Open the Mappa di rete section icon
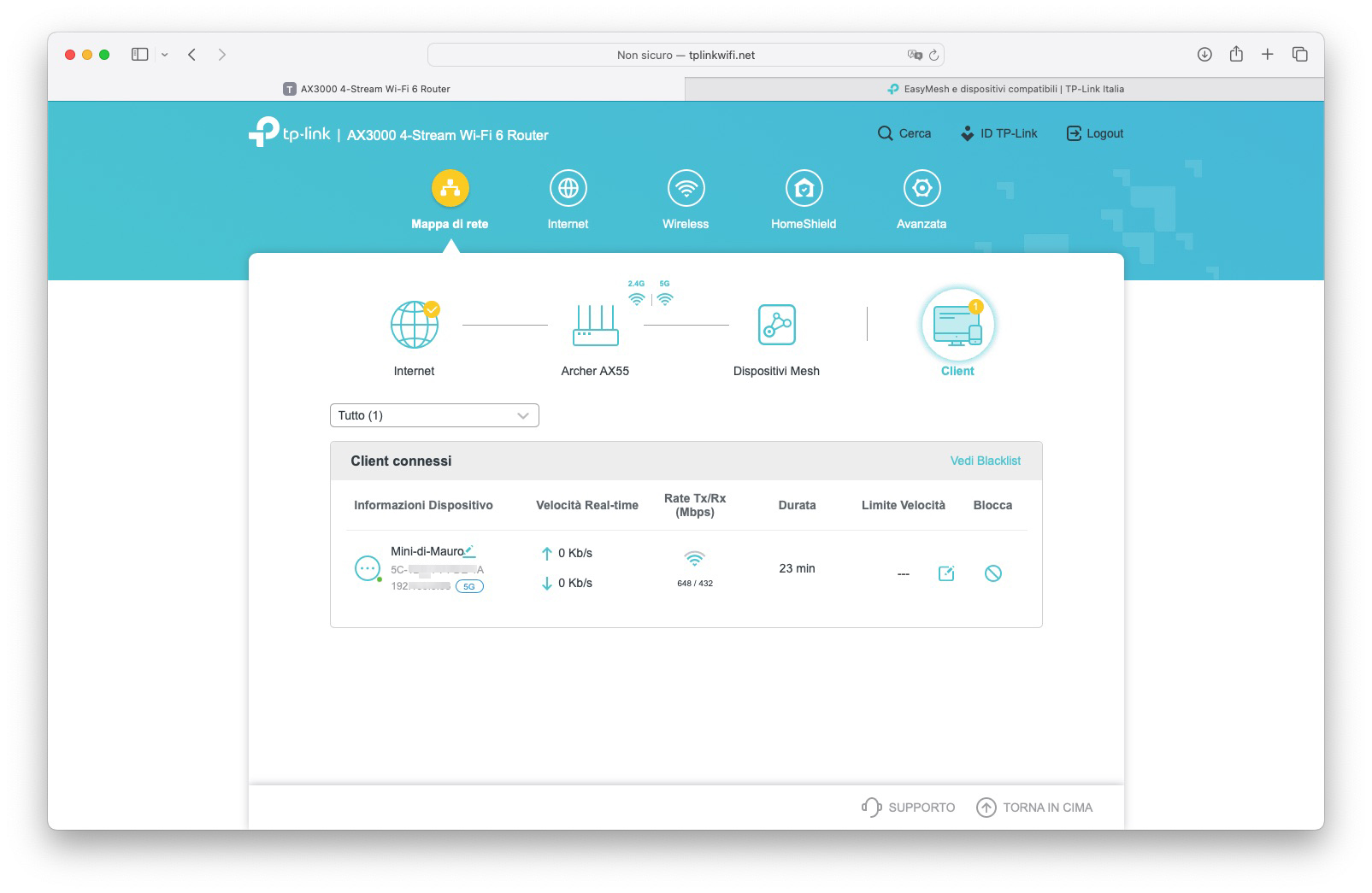This screenshot has height=893, width=1372. tap(450, 188)
